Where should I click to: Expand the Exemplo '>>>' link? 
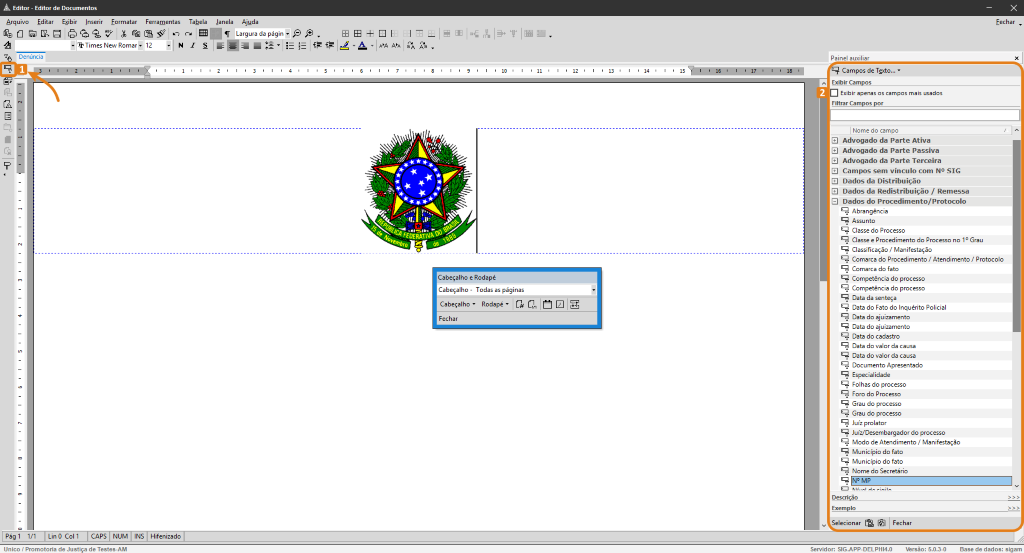point(1013,508)
